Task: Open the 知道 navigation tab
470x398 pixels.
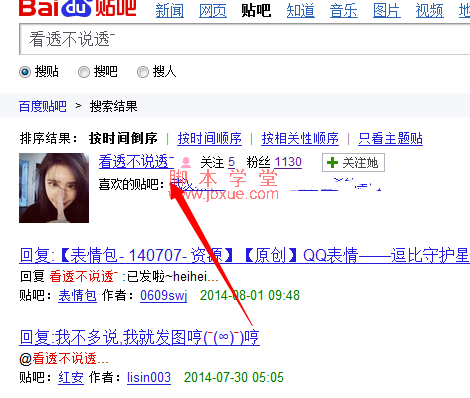Action: coord(300,11)
